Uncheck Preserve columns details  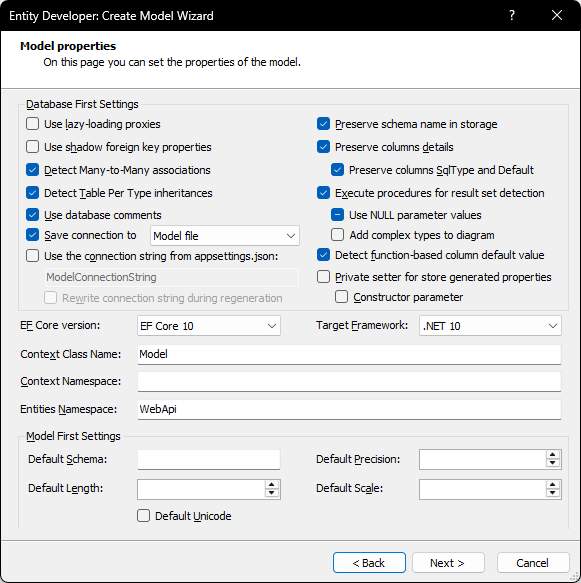[x=323, y=147]
